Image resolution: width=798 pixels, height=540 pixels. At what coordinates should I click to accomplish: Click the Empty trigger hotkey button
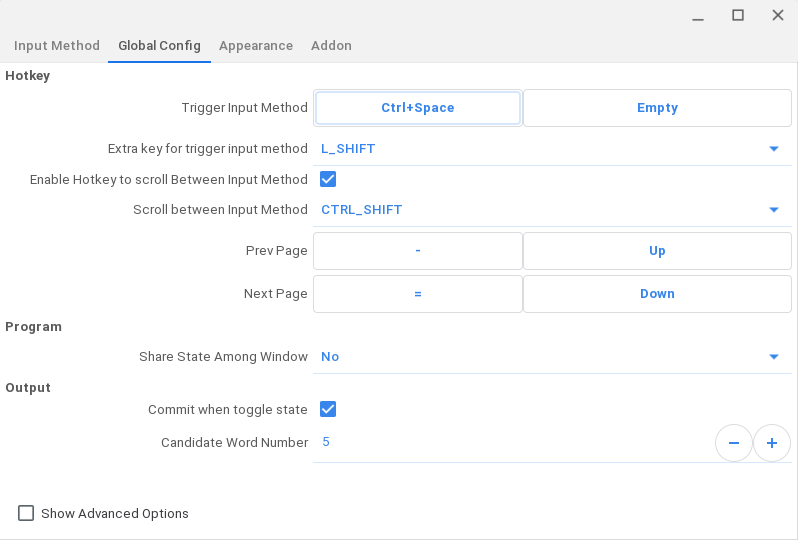click(x=657, y=108)
